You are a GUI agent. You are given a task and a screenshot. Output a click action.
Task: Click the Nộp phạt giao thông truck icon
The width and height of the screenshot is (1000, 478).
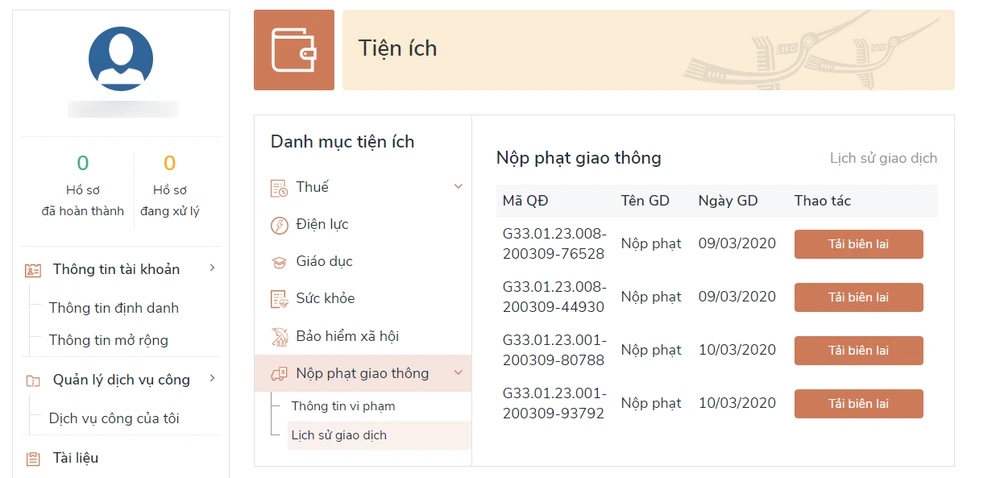[x=279, y=374]
